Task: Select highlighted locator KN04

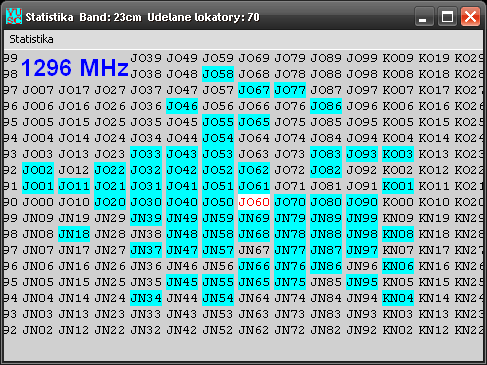Action: 398,298
